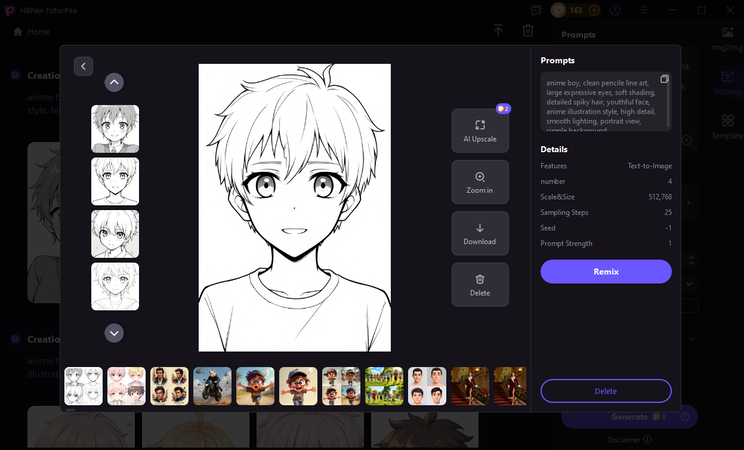
Task: Open the line-art four-face history thumbnail
Action: pyautogui.click(x=84, y=386)
